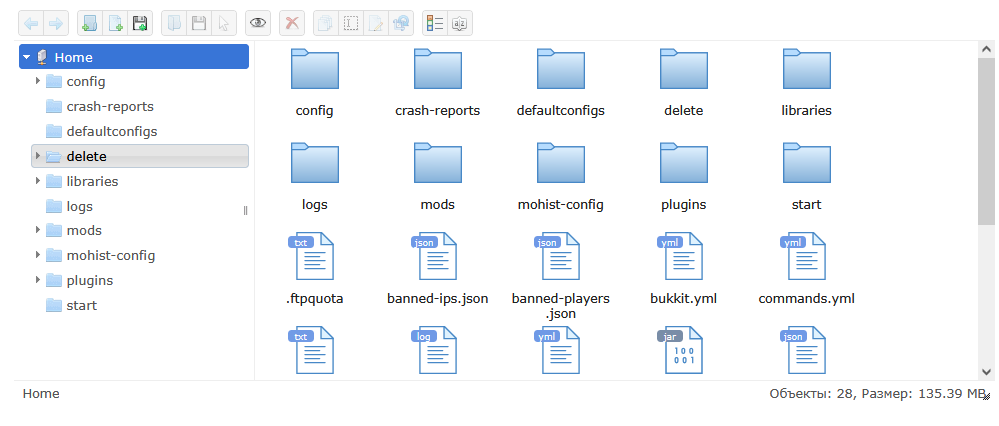Select the banned-ips.json file icon
The image size is (999, 426).
tap(435, 257)
